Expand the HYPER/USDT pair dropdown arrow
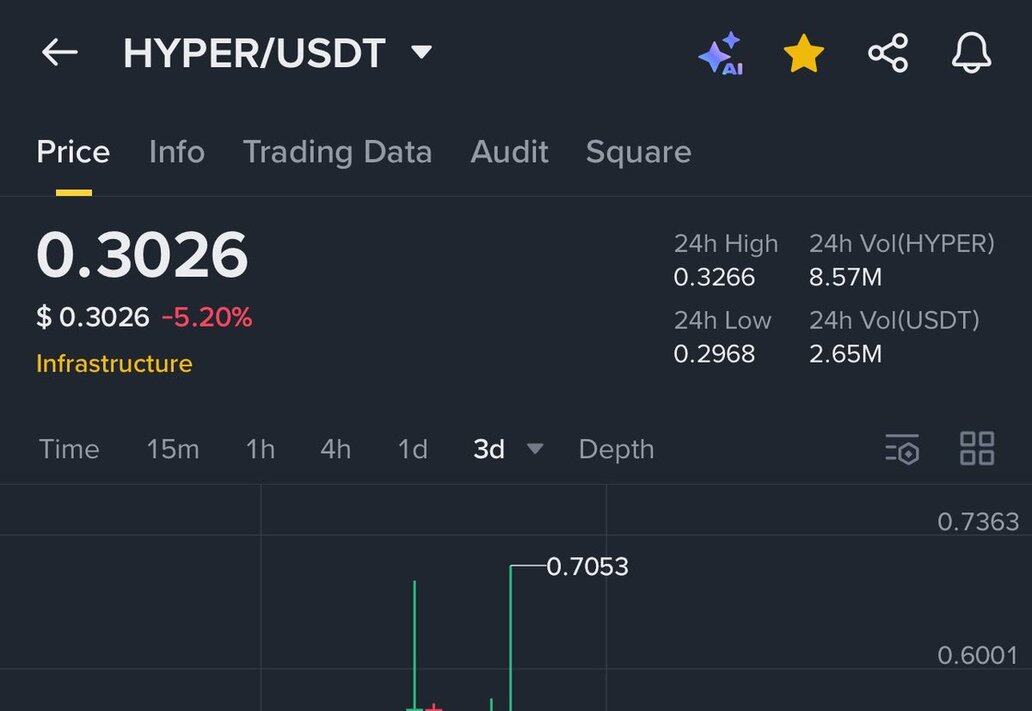Viewport: 1032px width, 711px height. point(421,51)
